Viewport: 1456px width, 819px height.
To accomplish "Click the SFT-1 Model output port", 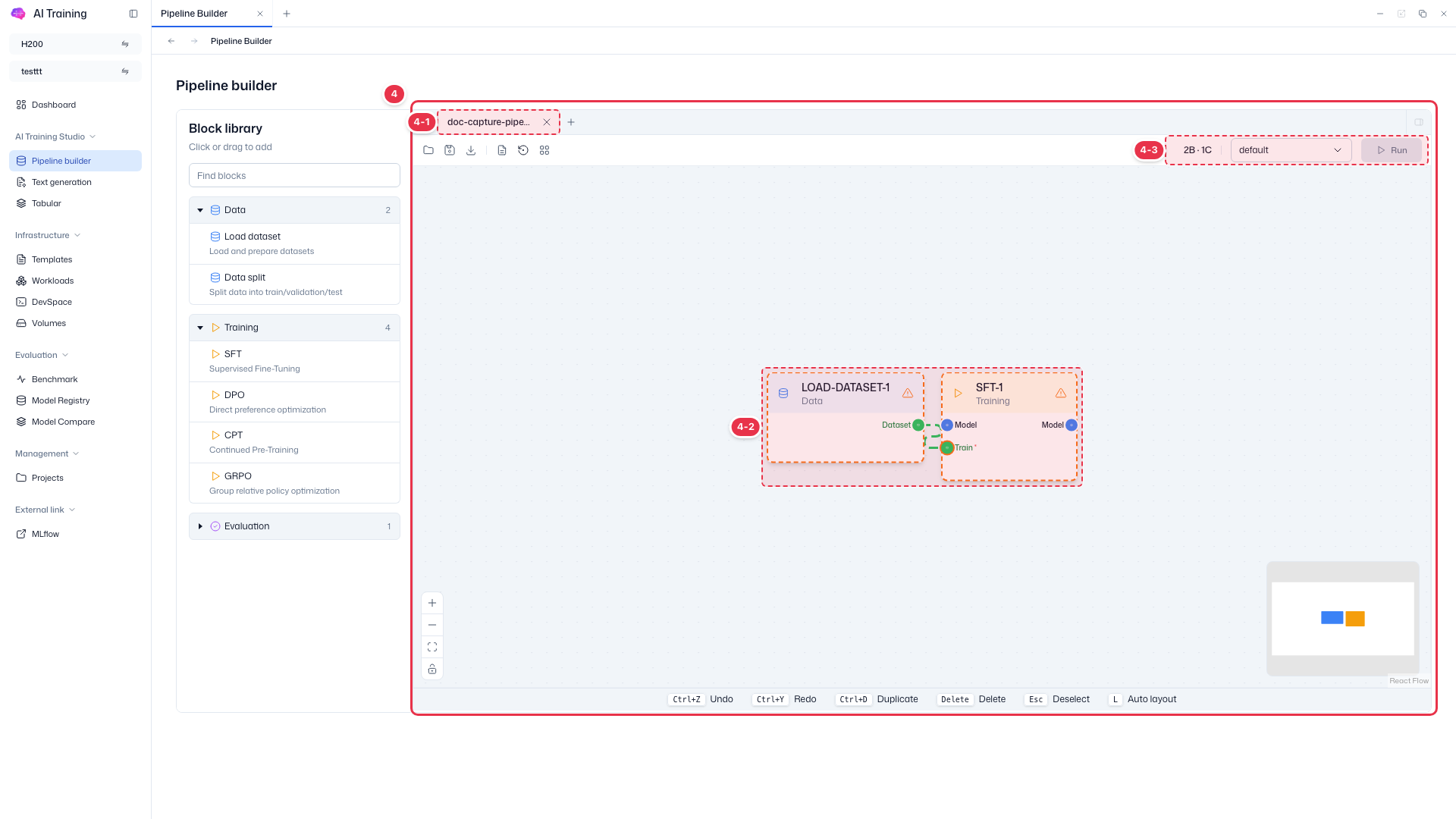I will coord(1072,425).
